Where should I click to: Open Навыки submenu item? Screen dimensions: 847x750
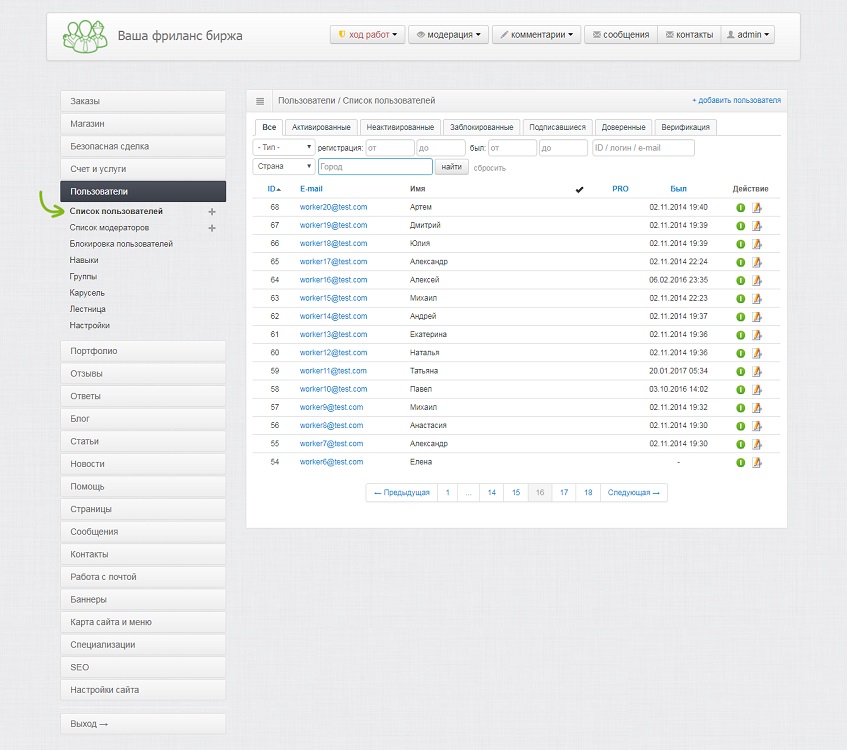[84, 260]
